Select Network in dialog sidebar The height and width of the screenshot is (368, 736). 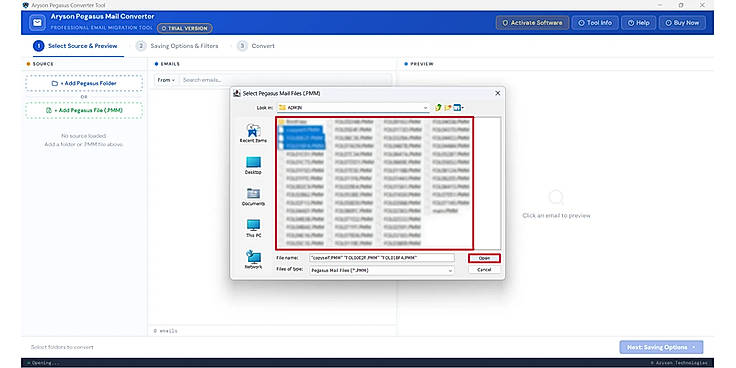253,260
